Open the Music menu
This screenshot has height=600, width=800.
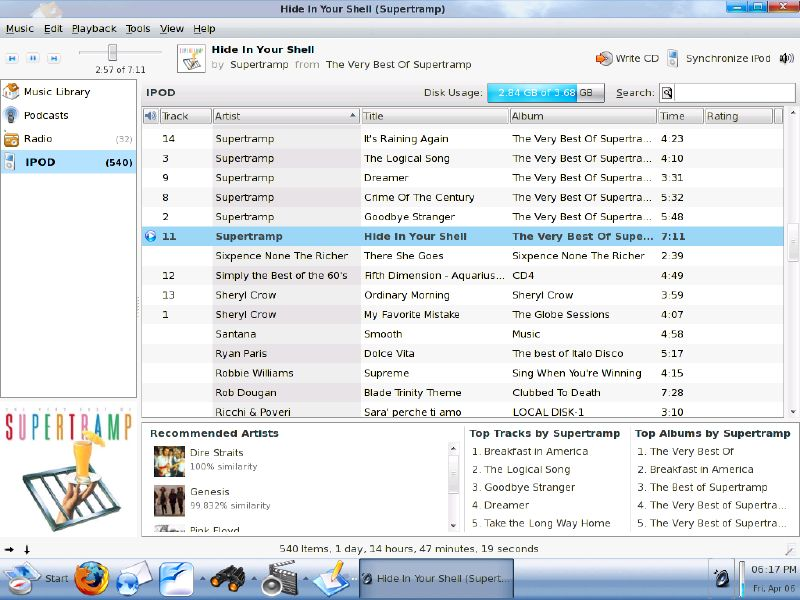[19, 29]
